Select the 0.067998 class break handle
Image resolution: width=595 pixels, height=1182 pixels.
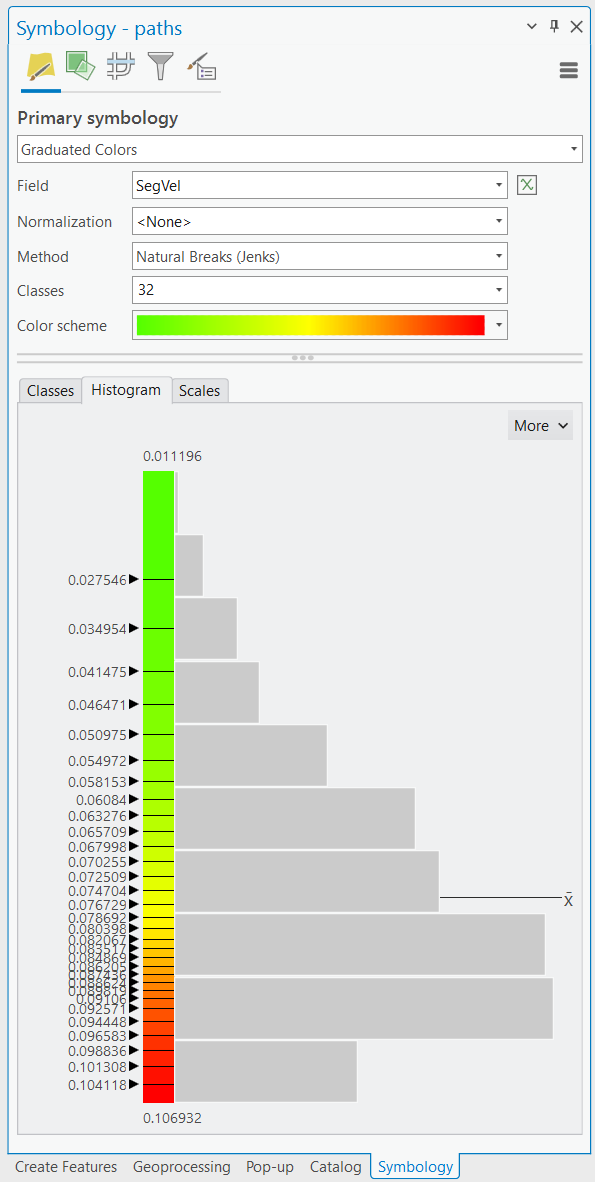coord(134,846)
